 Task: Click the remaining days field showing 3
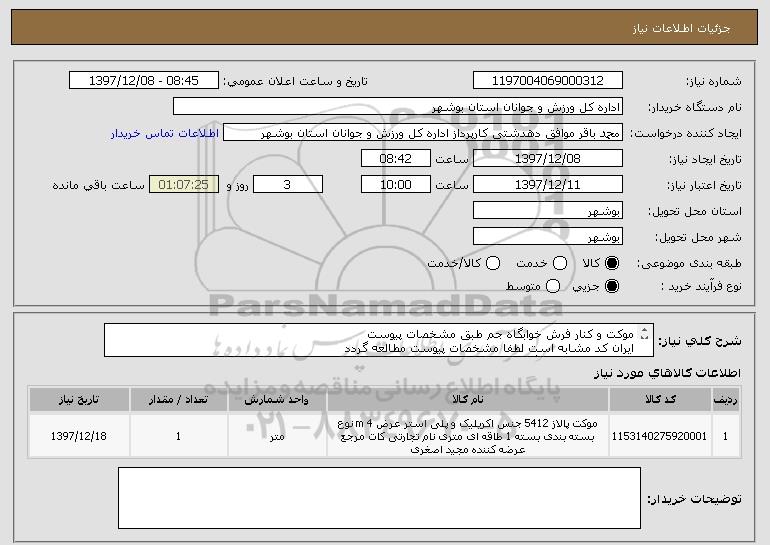288,185
